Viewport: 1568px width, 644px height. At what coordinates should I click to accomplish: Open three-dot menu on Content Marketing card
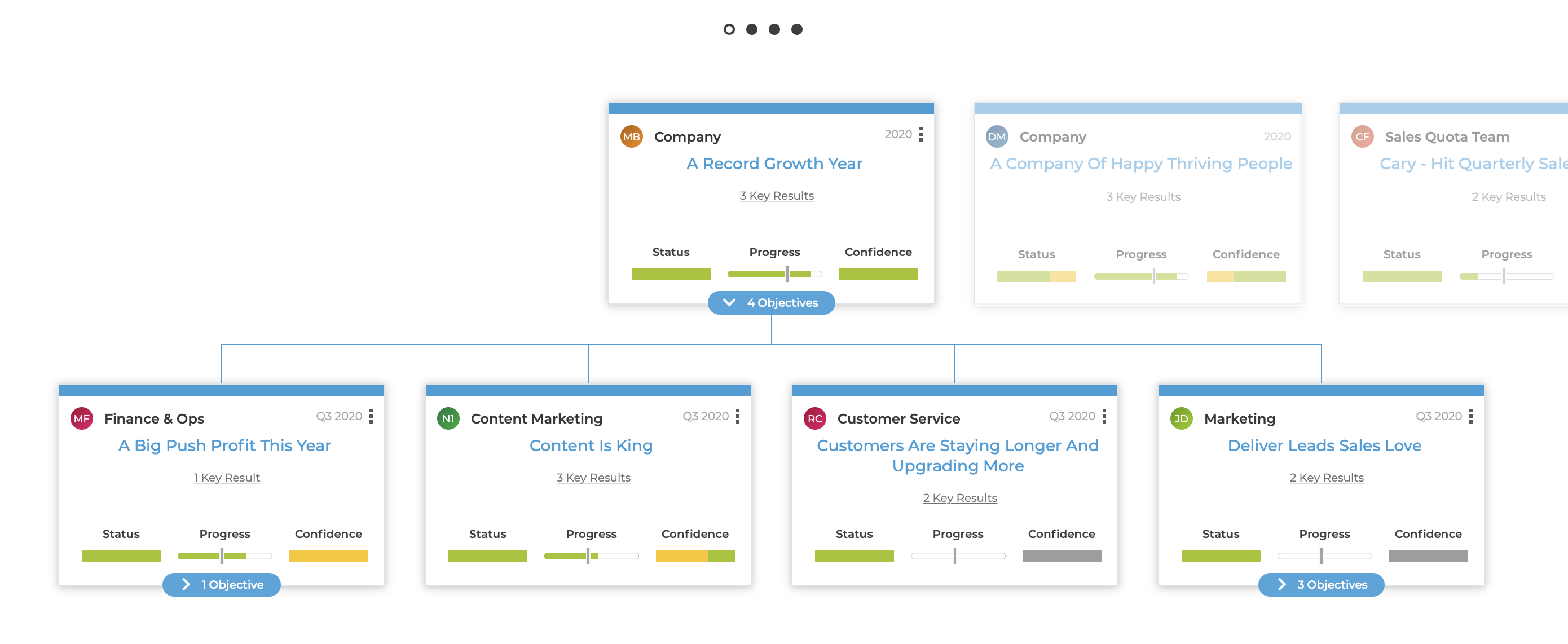point(738,416)
